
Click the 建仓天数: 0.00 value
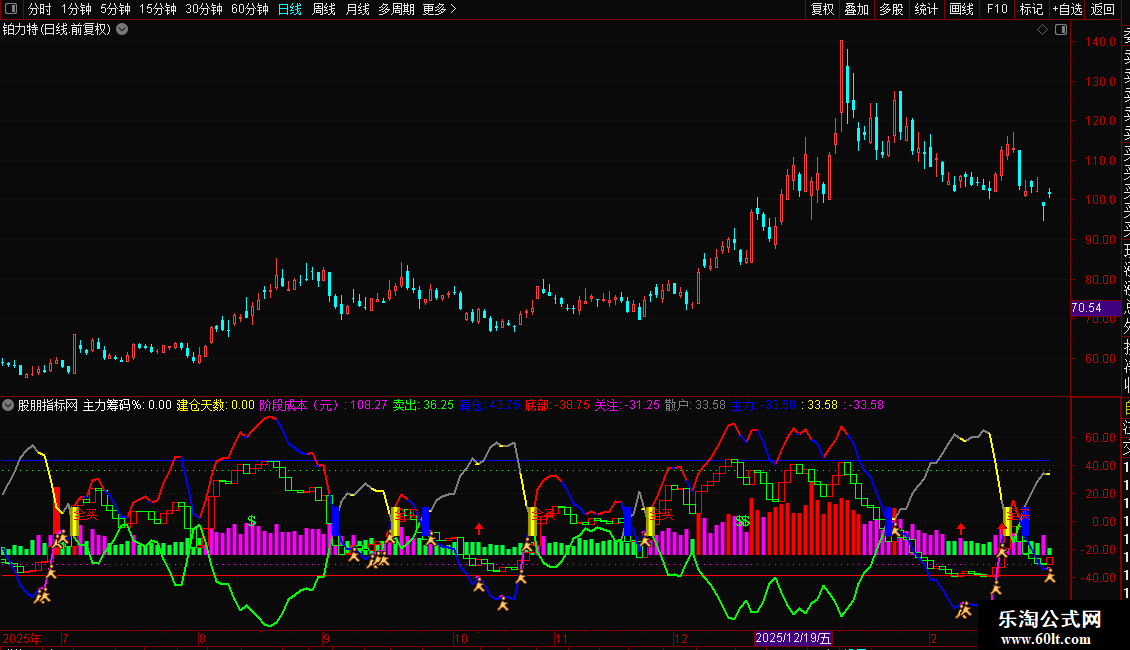click(x=215, y=405)
